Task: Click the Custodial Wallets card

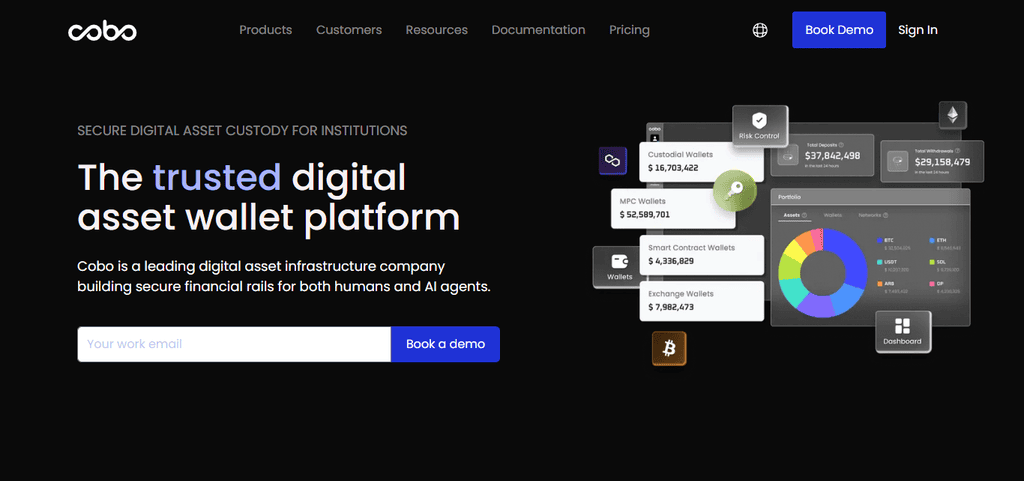Action: [702, 162]
